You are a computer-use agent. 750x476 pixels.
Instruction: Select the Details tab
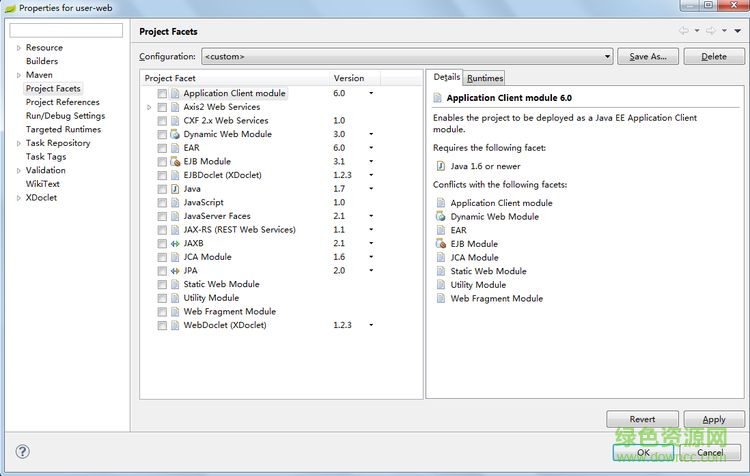tap(446, 77)
